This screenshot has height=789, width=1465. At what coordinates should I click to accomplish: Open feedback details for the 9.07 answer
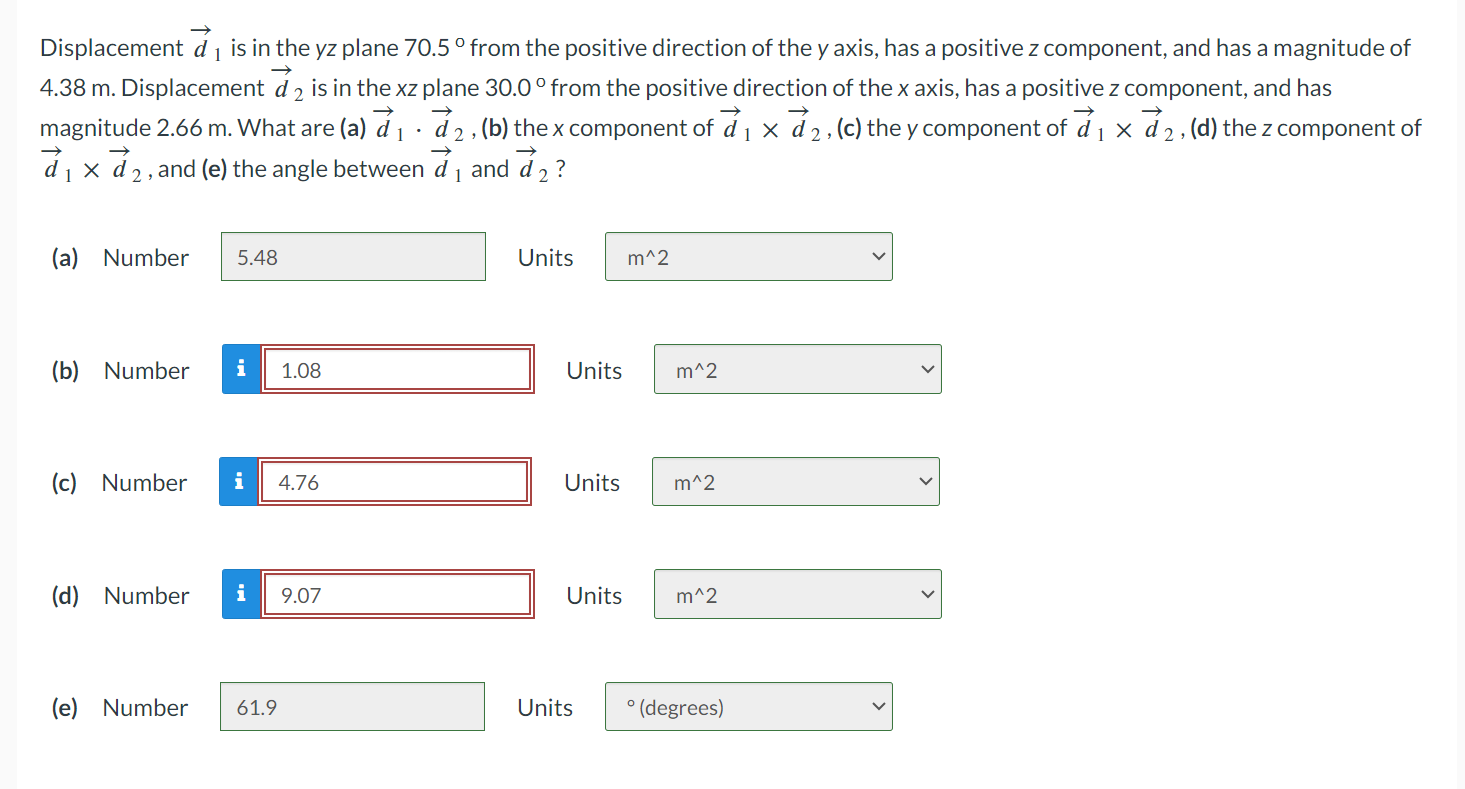[240, 594]
